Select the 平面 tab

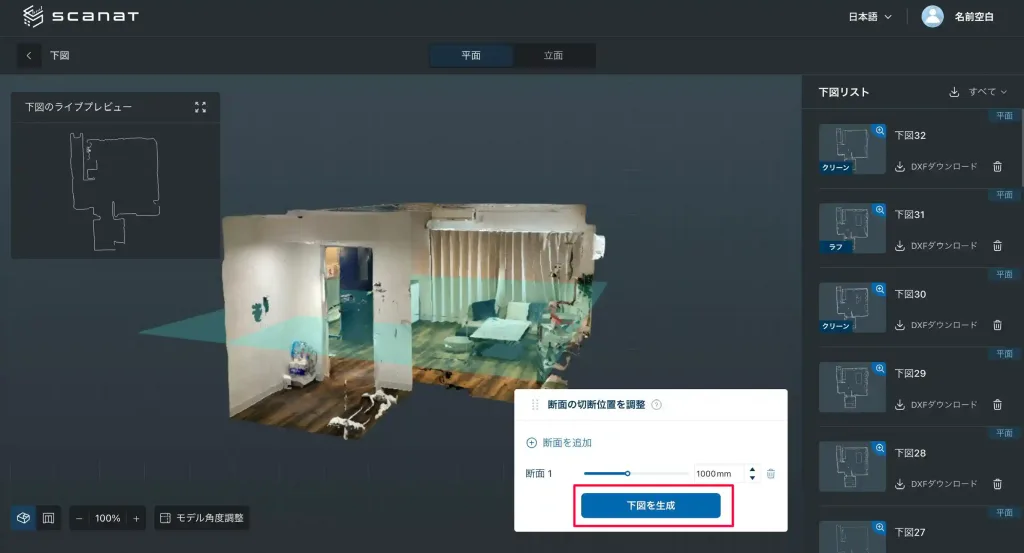[471, 56]
